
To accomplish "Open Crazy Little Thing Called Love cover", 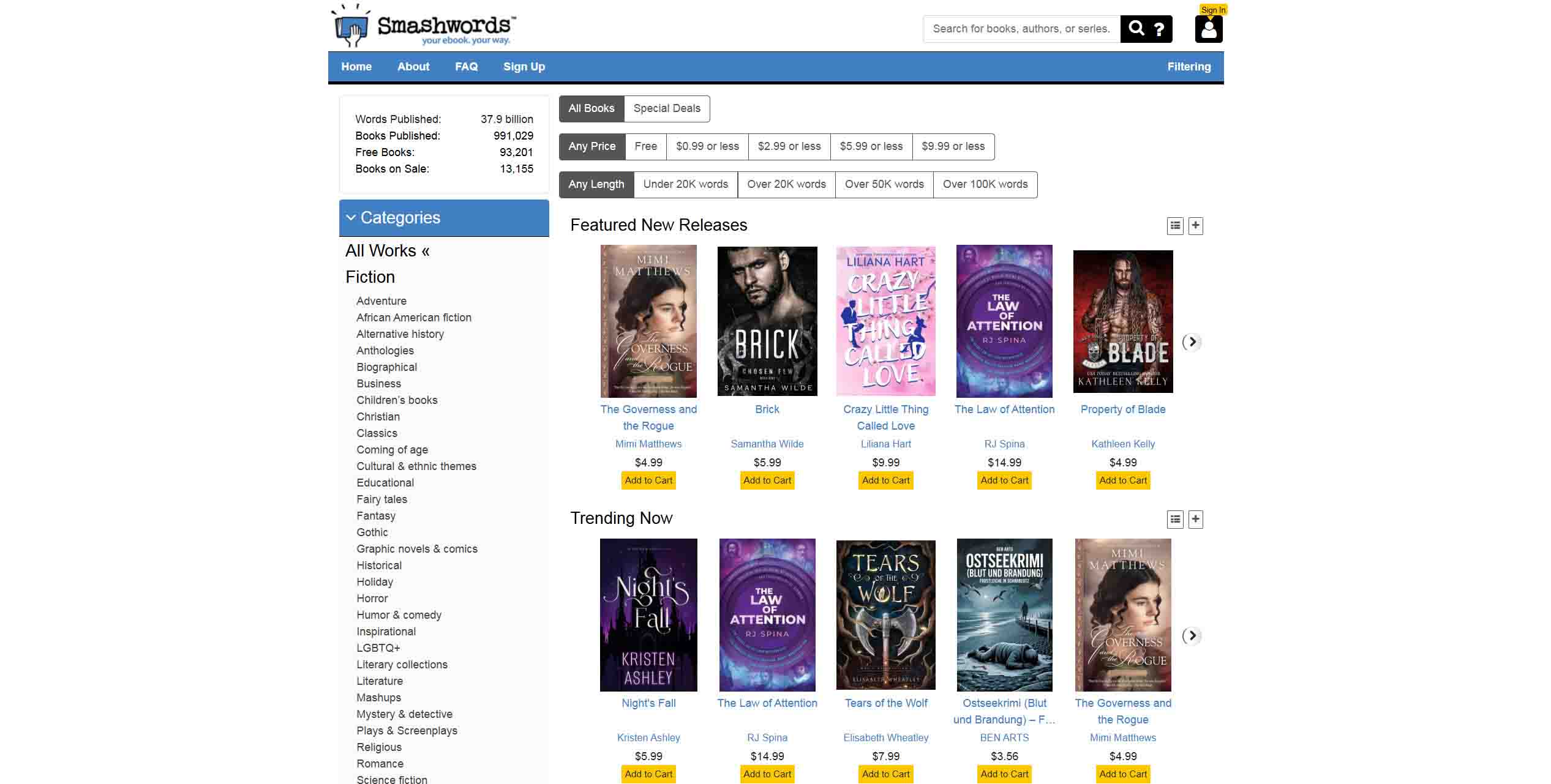I will tap(886, 321).
